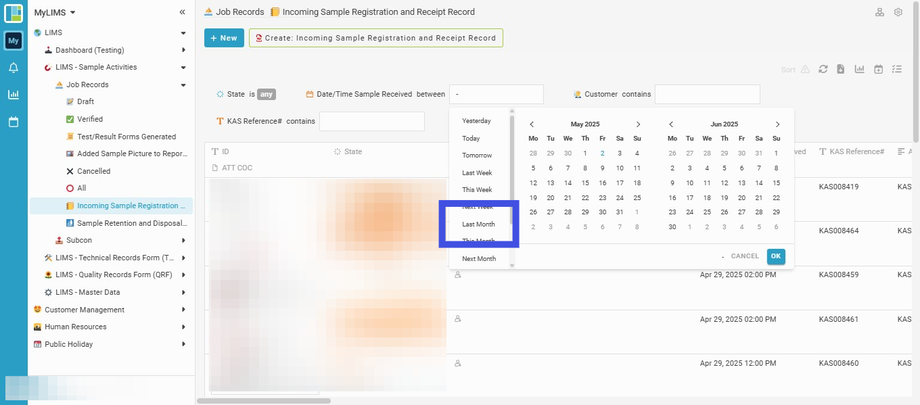Click the export file download icon
The image size is (920, 405).
841,69
